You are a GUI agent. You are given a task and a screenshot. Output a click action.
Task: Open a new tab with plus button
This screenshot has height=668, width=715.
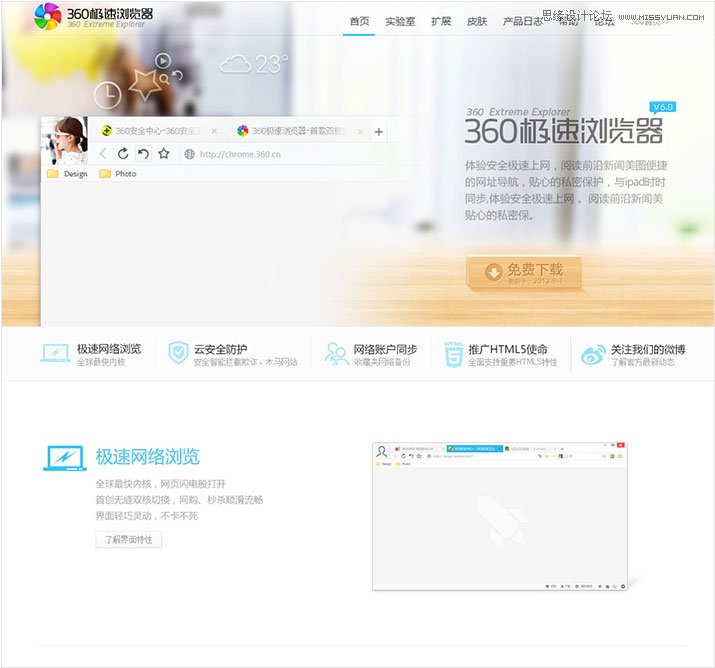click(378, 132)
